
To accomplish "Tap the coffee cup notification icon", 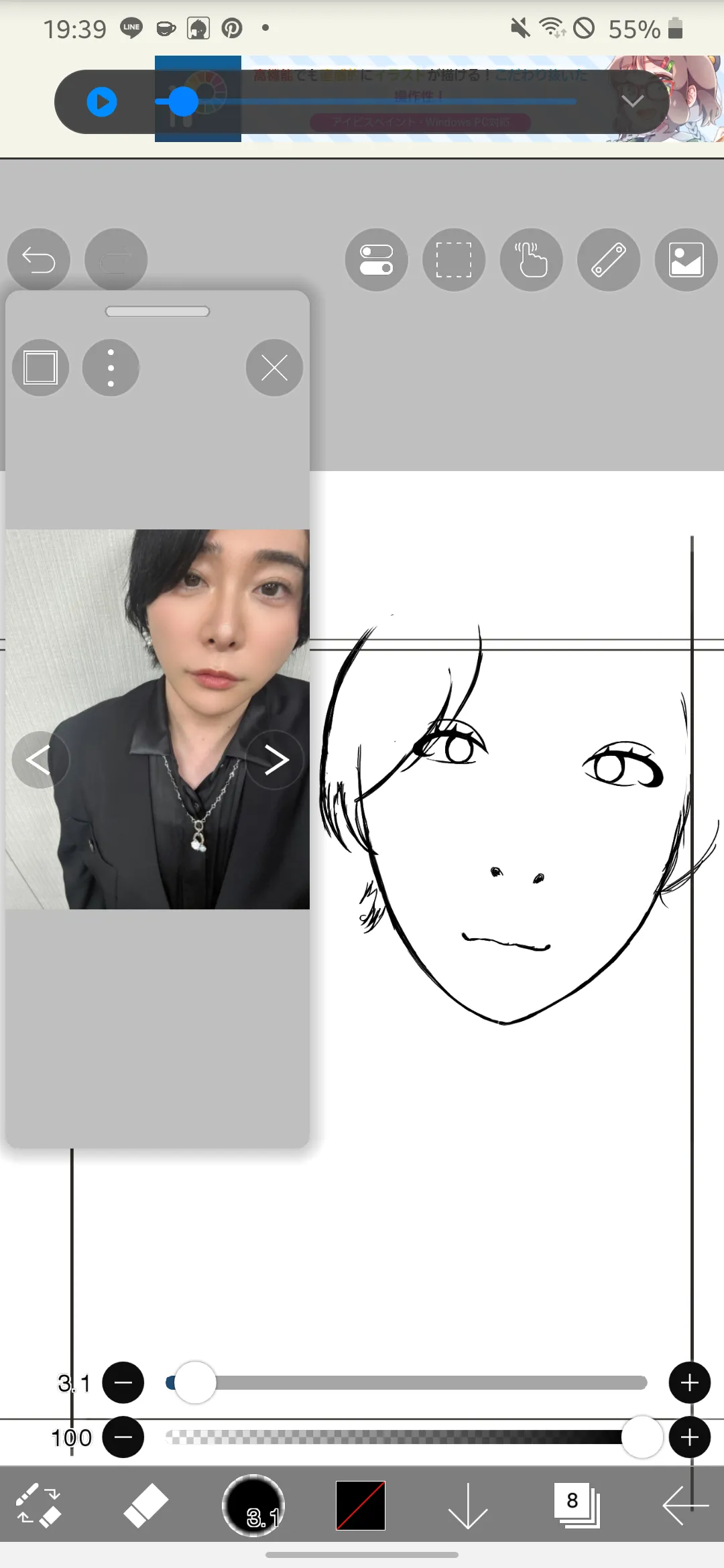I will point(166,28).
